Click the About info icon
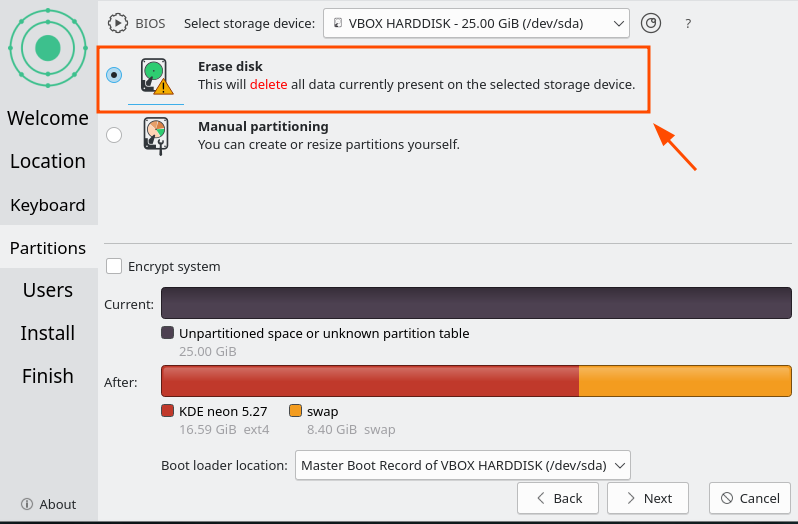Image resolution: width=798 pixels, height=524 pixels. pos(26,504)
